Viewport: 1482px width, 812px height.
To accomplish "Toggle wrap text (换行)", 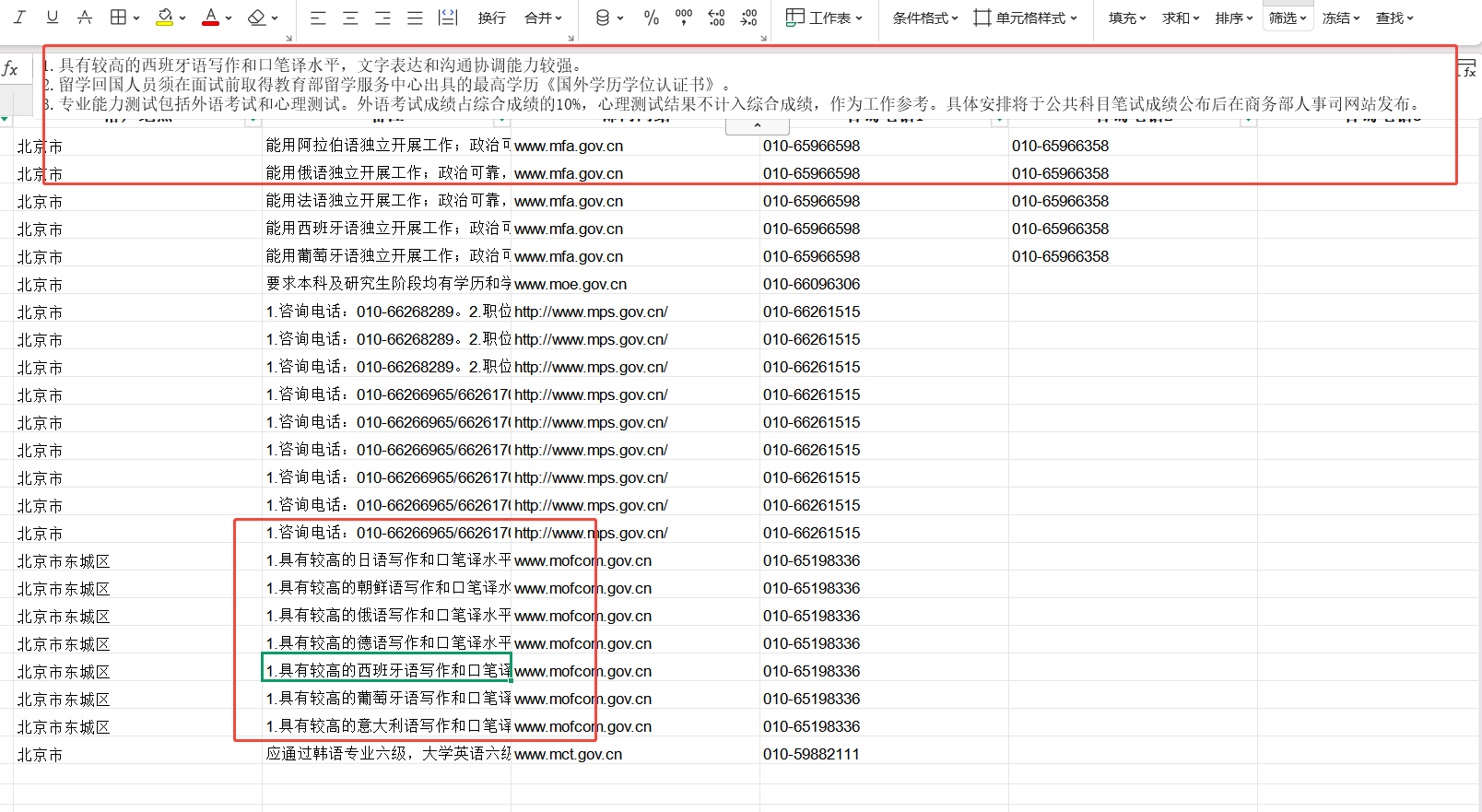I will point(491,18).
